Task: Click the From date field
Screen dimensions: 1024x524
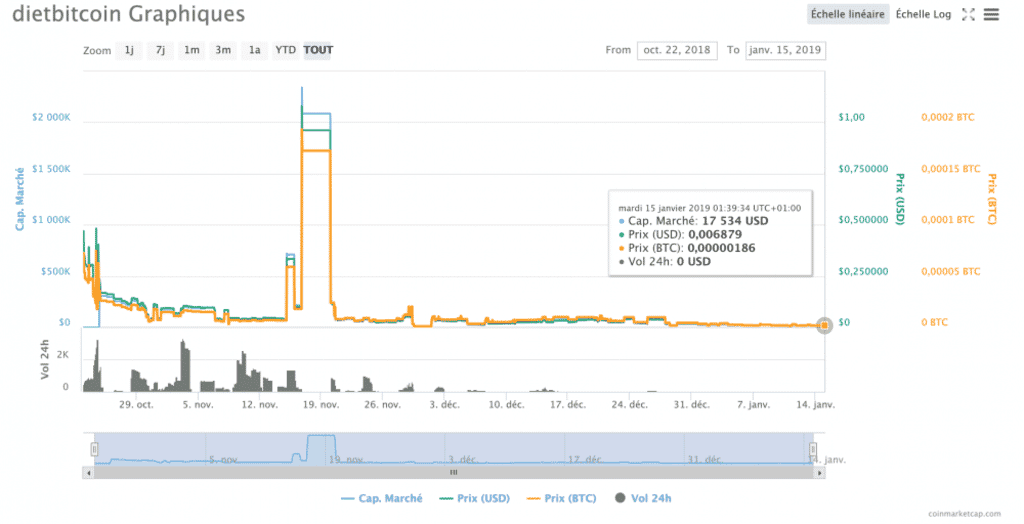Action: click(677, 50)
